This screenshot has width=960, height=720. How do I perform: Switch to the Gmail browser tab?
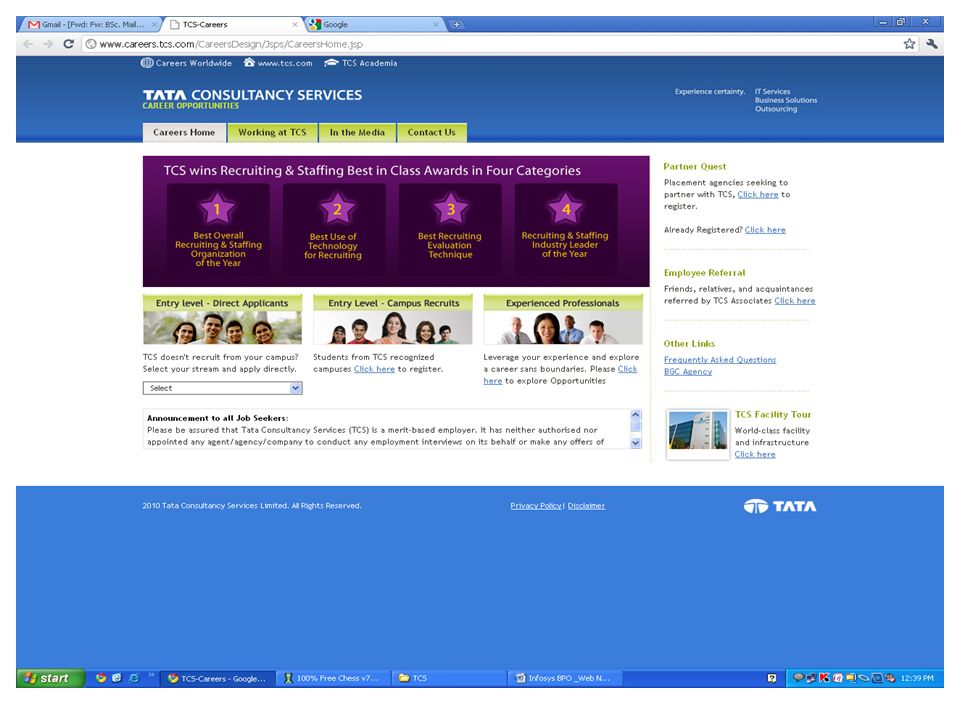[x=91, y=24]
